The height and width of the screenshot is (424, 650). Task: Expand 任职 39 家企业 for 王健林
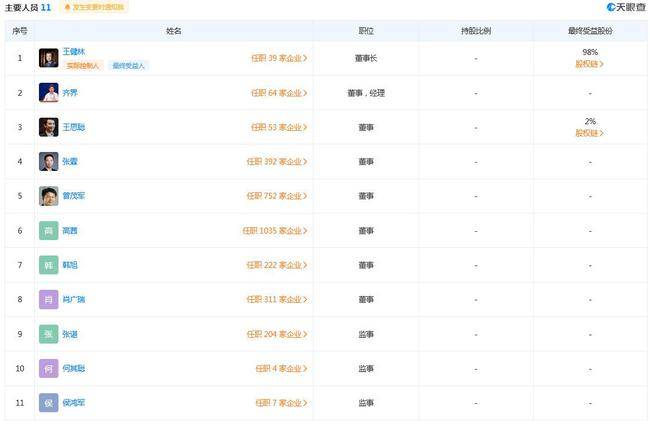(x=278, y=58)
